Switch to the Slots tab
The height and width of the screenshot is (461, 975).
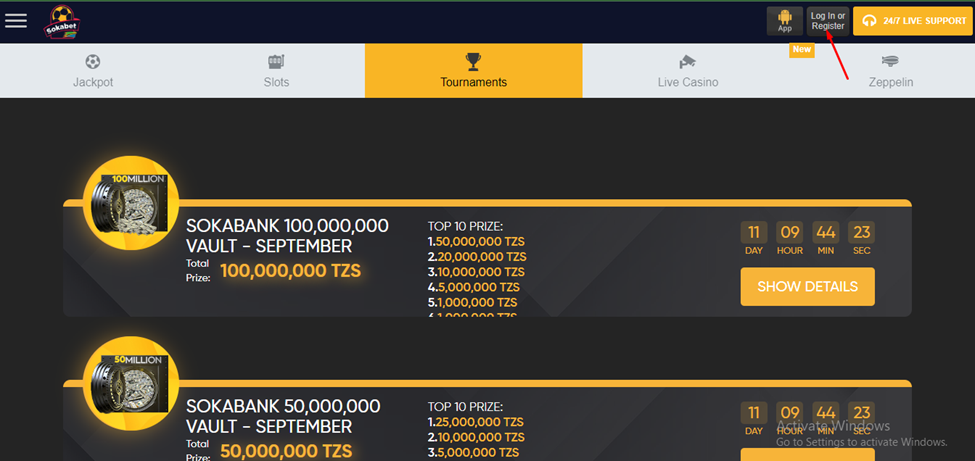(276, 71)
